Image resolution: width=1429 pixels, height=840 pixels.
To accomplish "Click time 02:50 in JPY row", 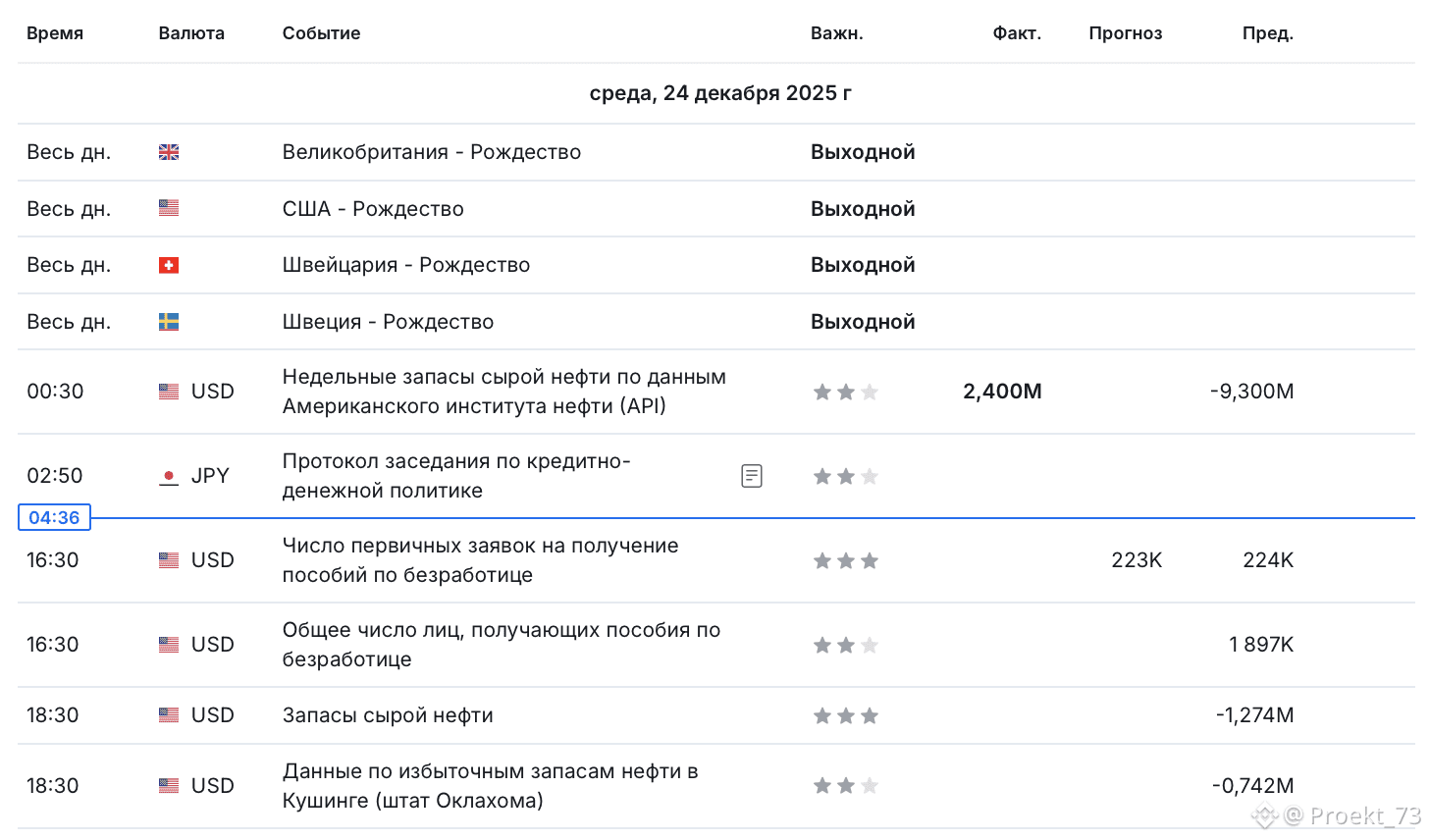I will [55, 476].
